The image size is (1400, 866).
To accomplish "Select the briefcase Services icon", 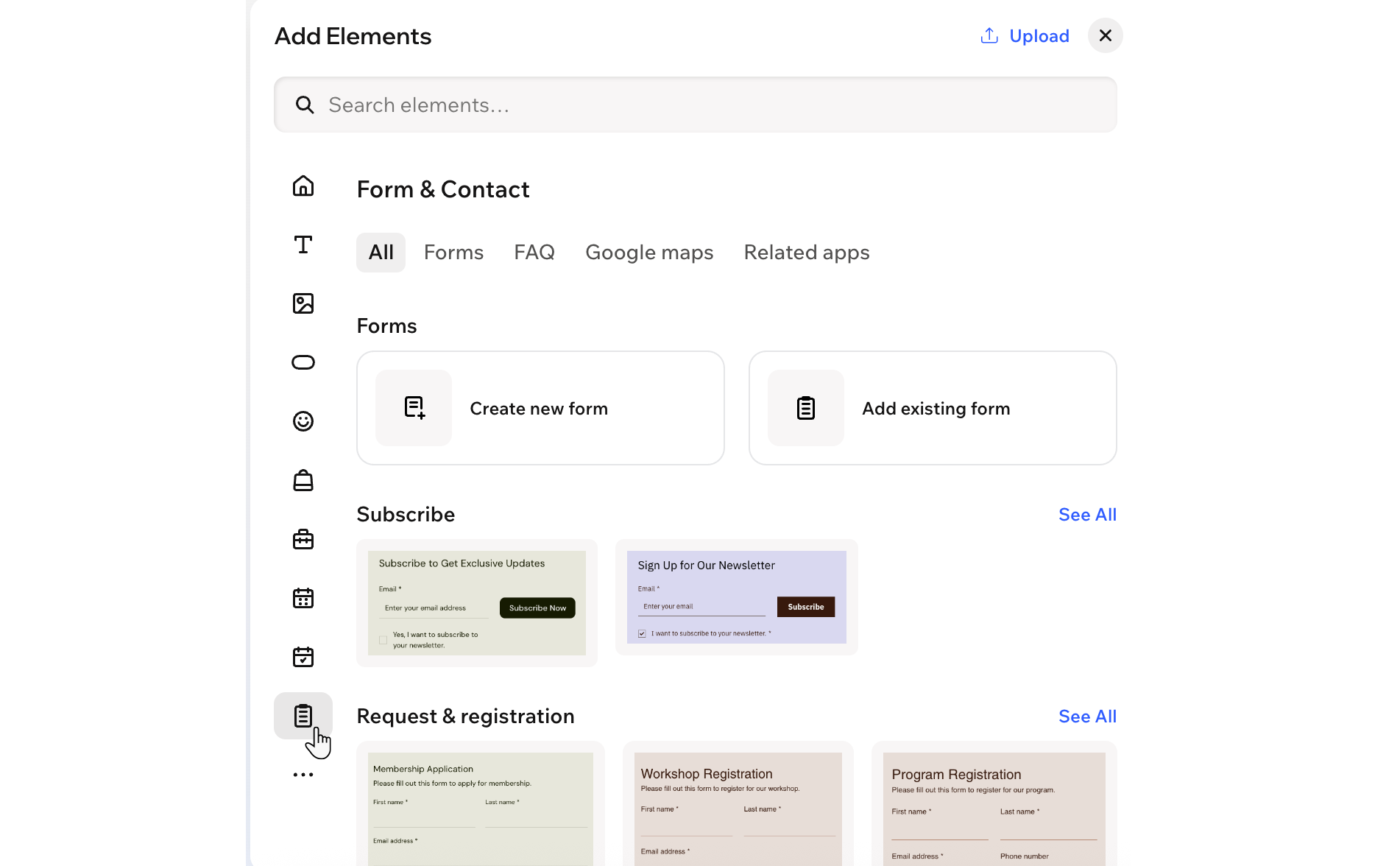I will (x=303, y=539).
